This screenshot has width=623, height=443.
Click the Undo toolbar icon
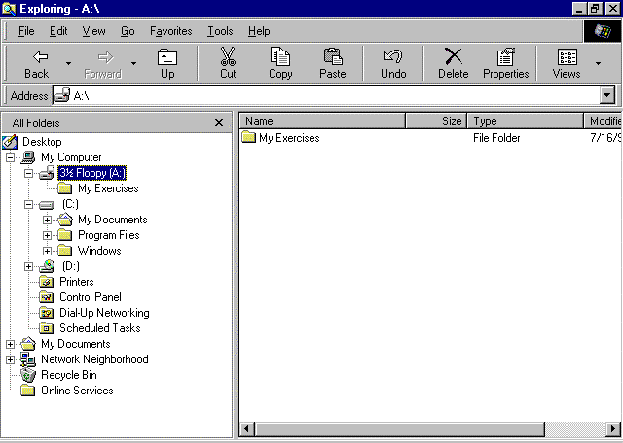point(393,63)
